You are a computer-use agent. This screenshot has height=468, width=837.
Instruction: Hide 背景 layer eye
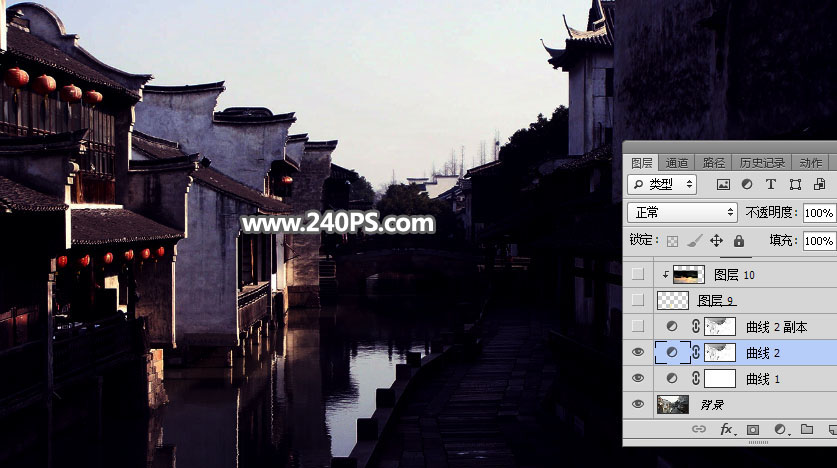[x=638, y=404]
